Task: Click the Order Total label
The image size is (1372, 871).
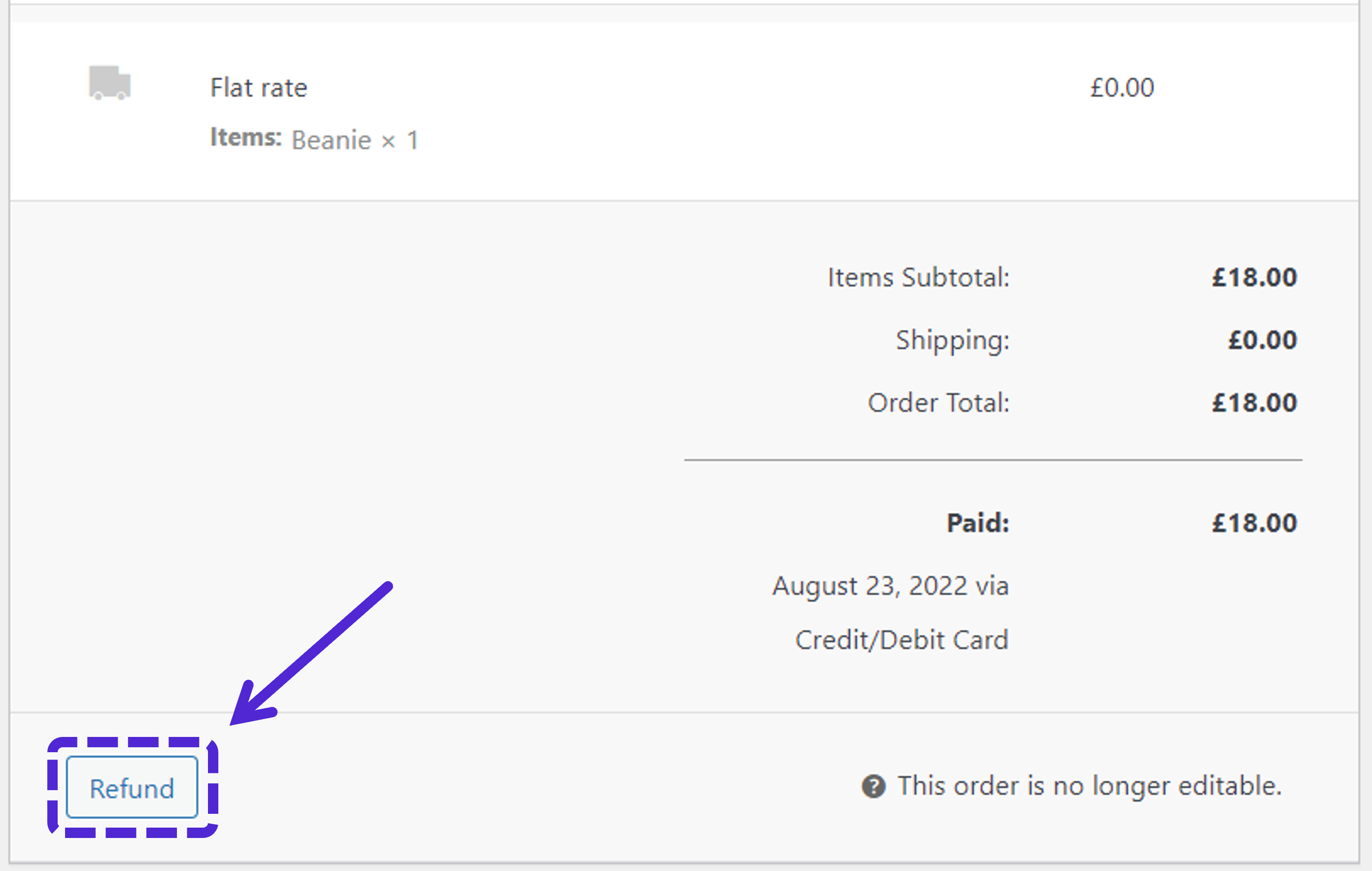Action: click(x=938, y=403)
